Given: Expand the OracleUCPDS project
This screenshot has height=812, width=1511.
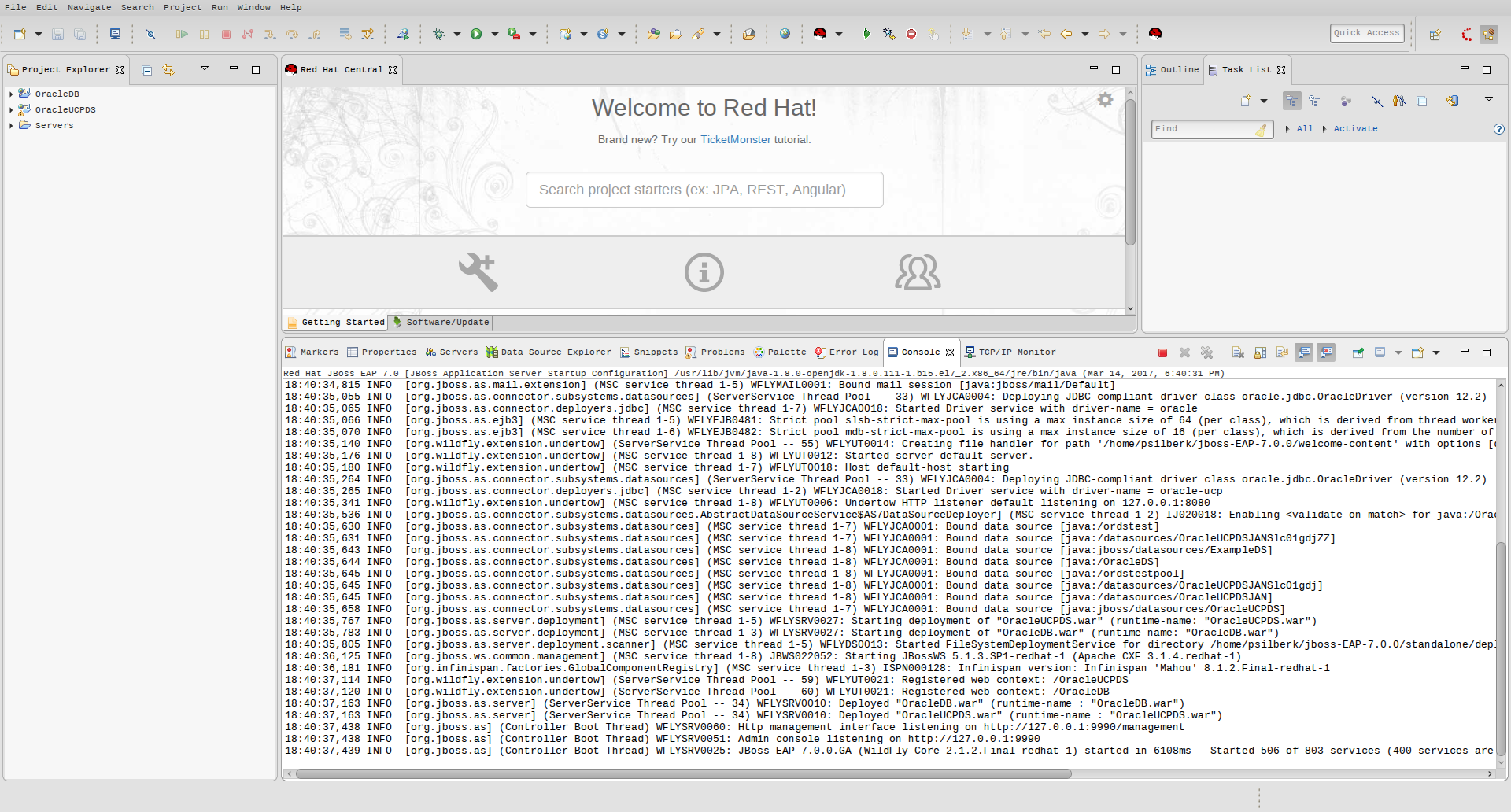Looking at the screenshot, I should (x=11, y=110).
